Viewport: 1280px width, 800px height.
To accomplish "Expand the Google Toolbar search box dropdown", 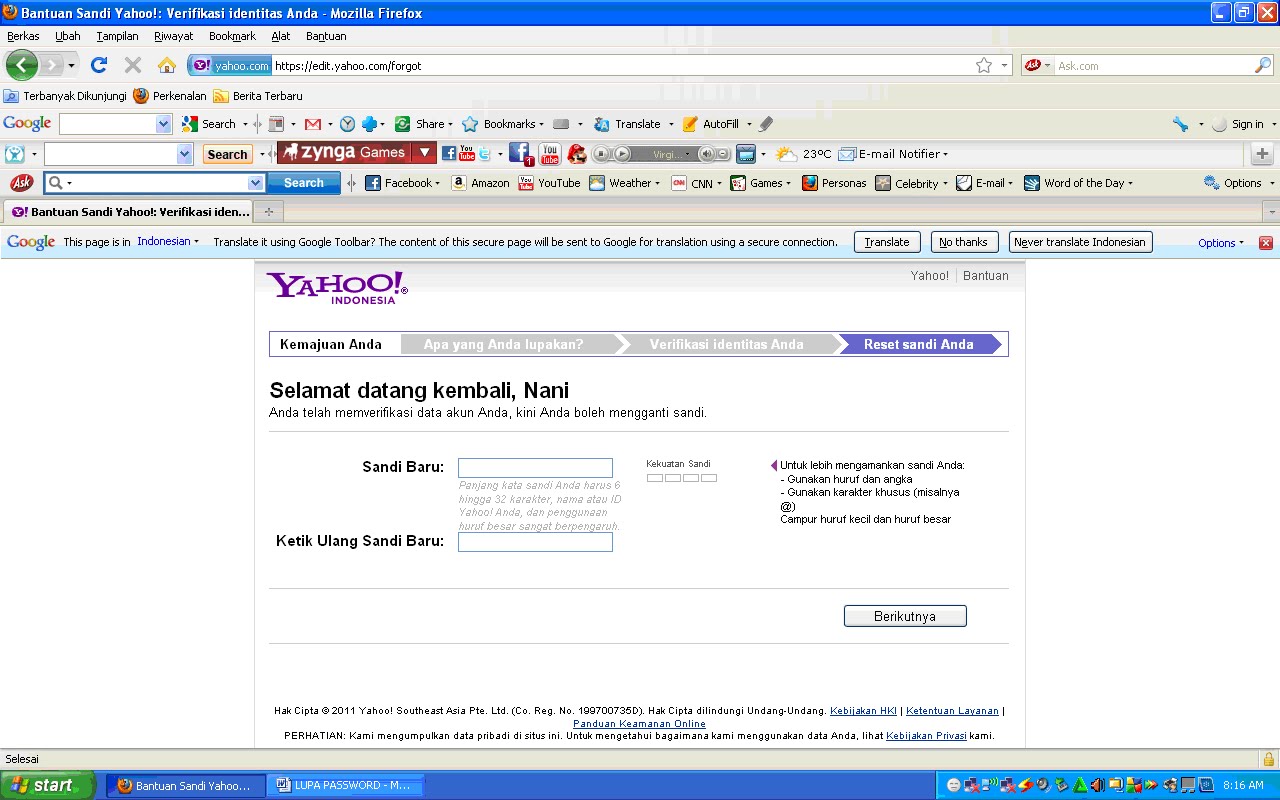I will 164,124.
